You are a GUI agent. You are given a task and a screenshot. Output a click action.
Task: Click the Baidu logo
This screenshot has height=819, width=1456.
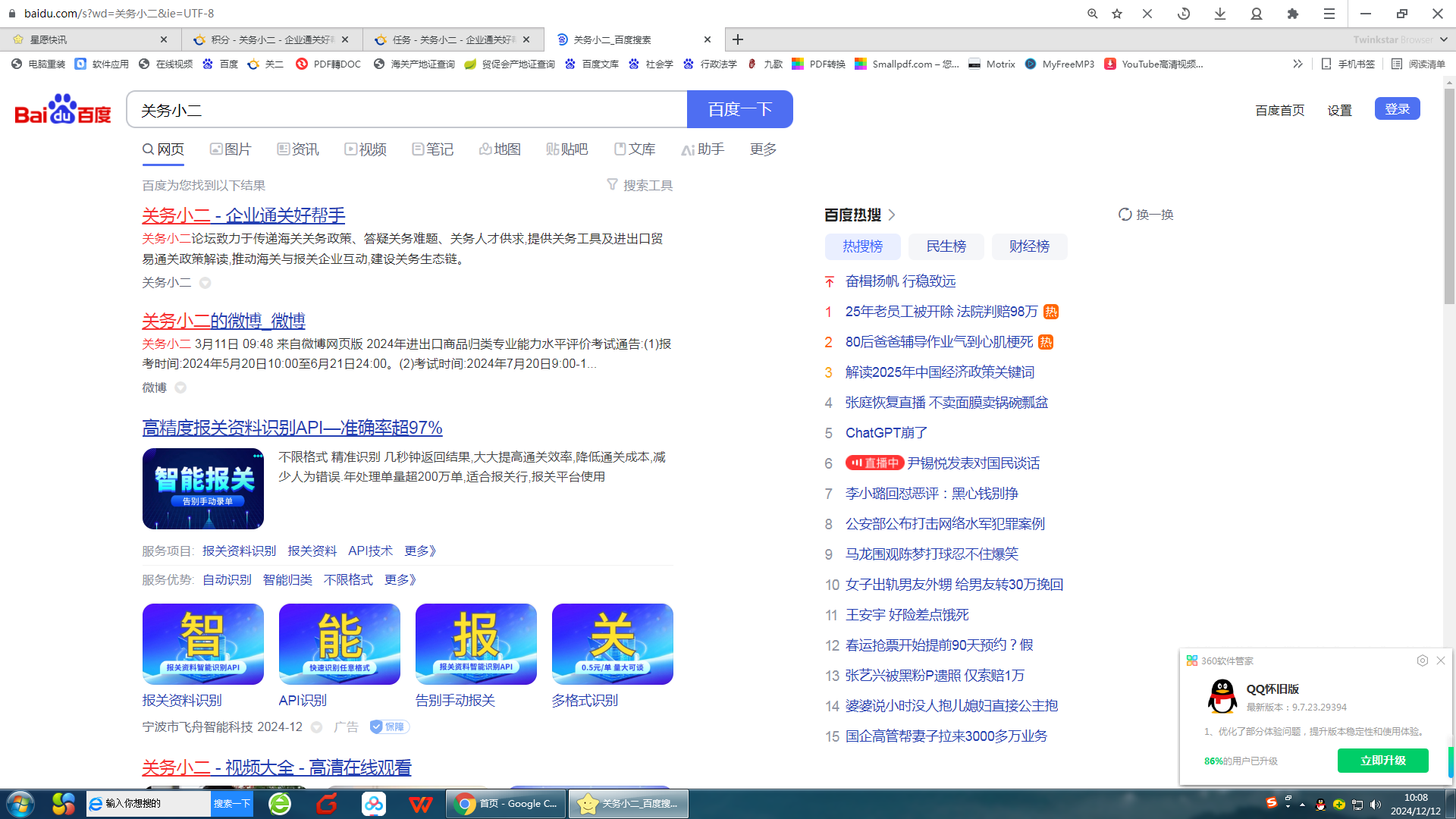pos(63,109)
